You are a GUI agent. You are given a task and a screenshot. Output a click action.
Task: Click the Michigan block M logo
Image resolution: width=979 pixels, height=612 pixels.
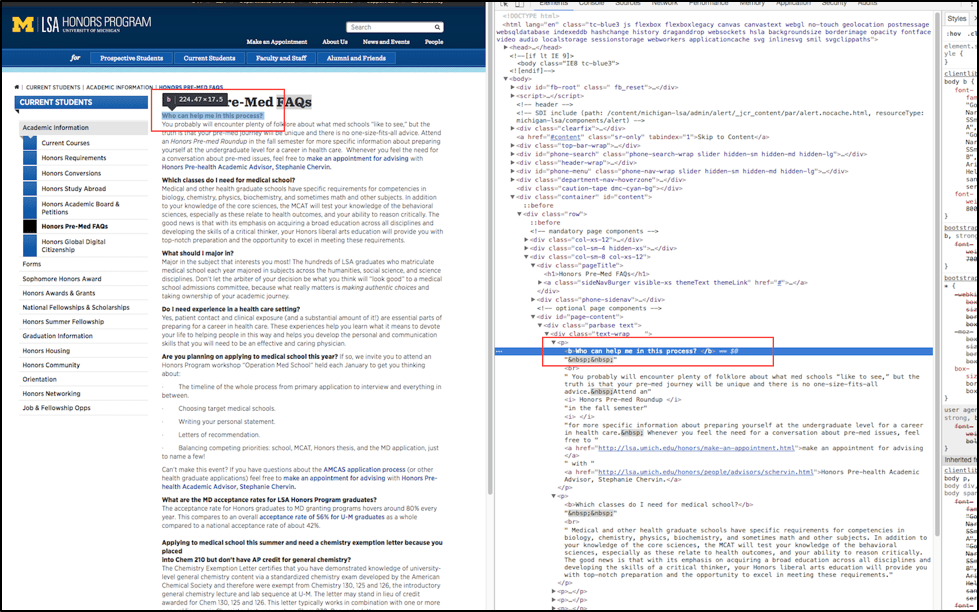23,24
